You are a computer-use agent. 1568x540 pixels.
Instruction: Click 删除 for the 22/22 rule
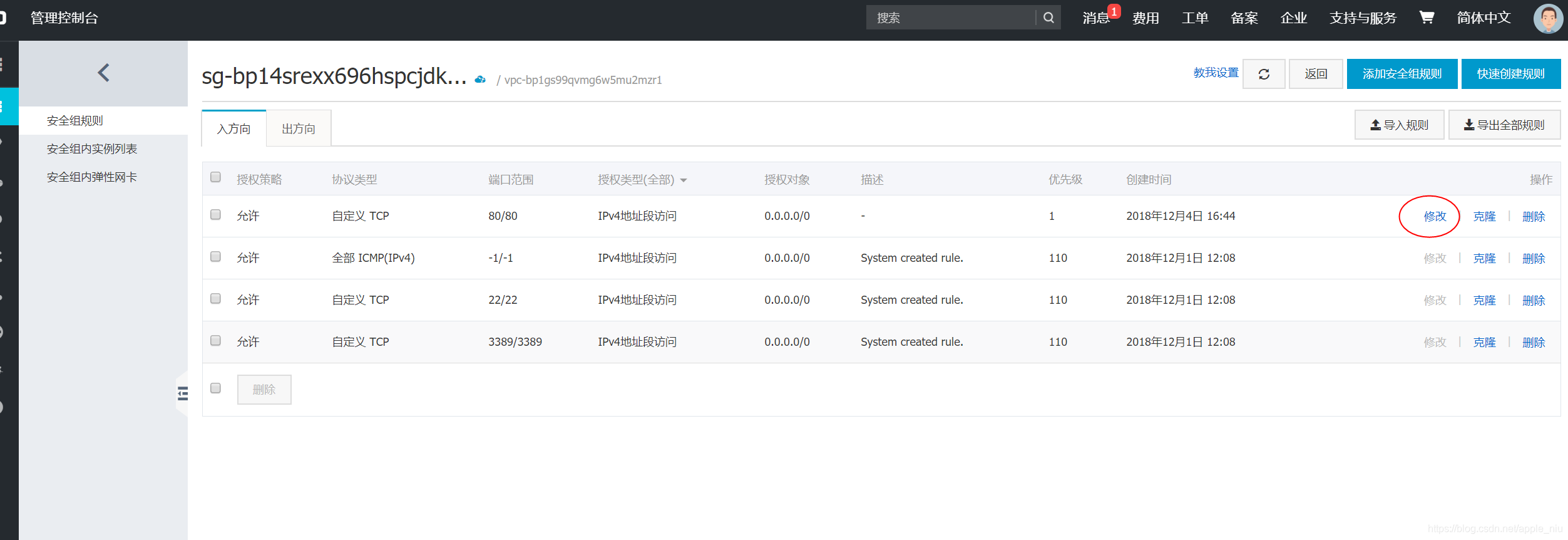(x=1534, y=300)
